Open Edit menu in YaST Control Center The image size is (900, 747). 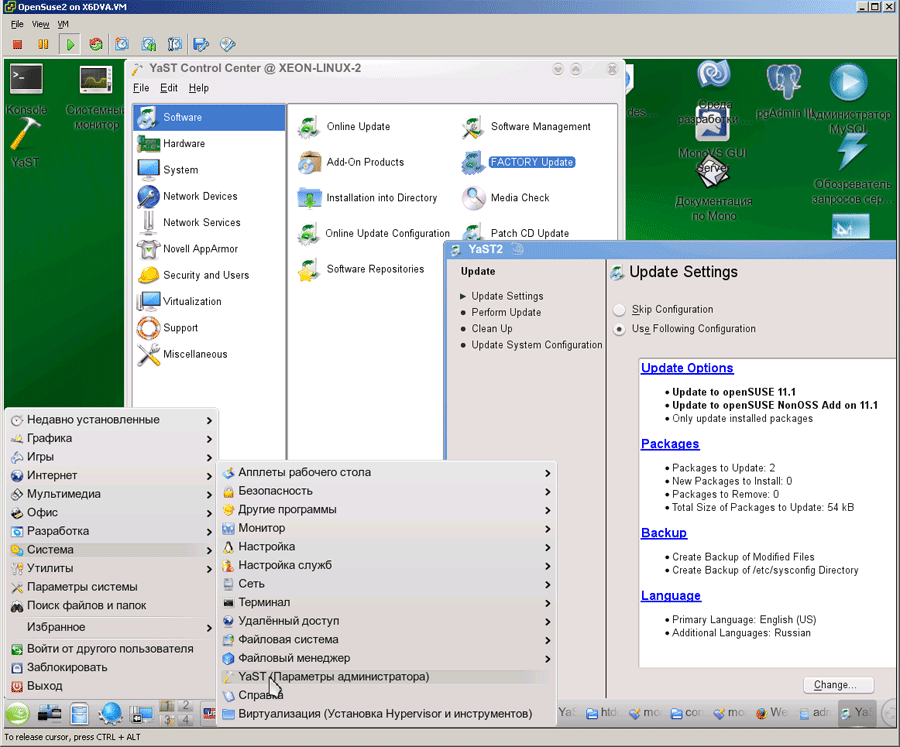click(169, 88)
